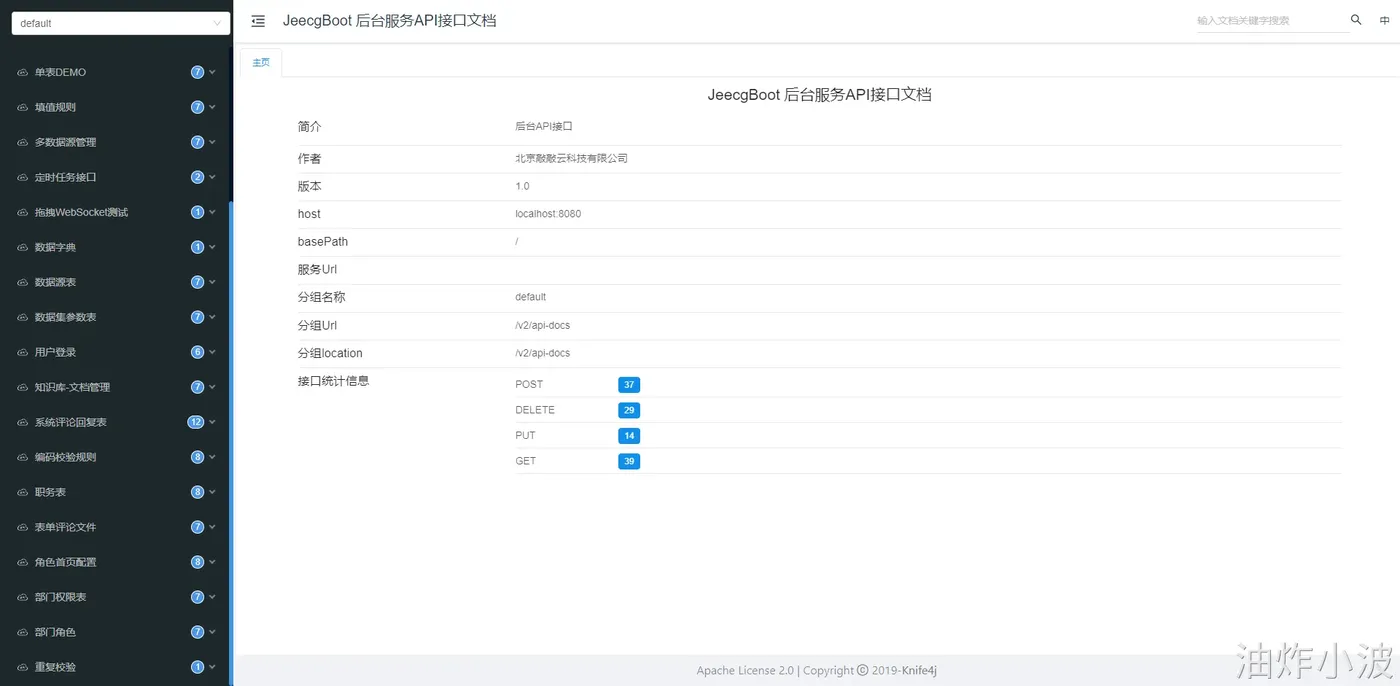Open the 多数据源管理 menu group
This screenshot has width=1400, height=686.
pyautogui.click(x=116, y=142)
